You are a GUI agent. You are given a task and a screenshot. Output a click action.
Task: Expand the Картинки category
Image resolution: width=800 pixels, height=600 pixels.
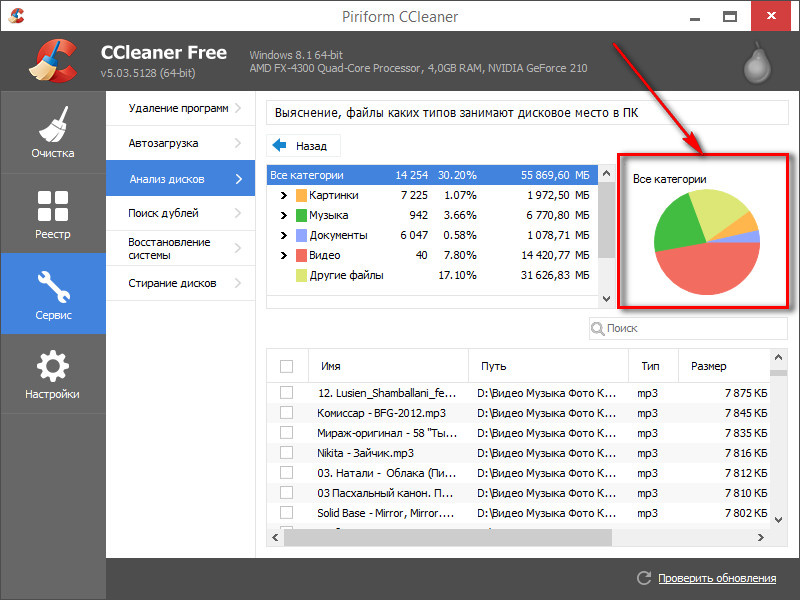click(x=284, y=195)
